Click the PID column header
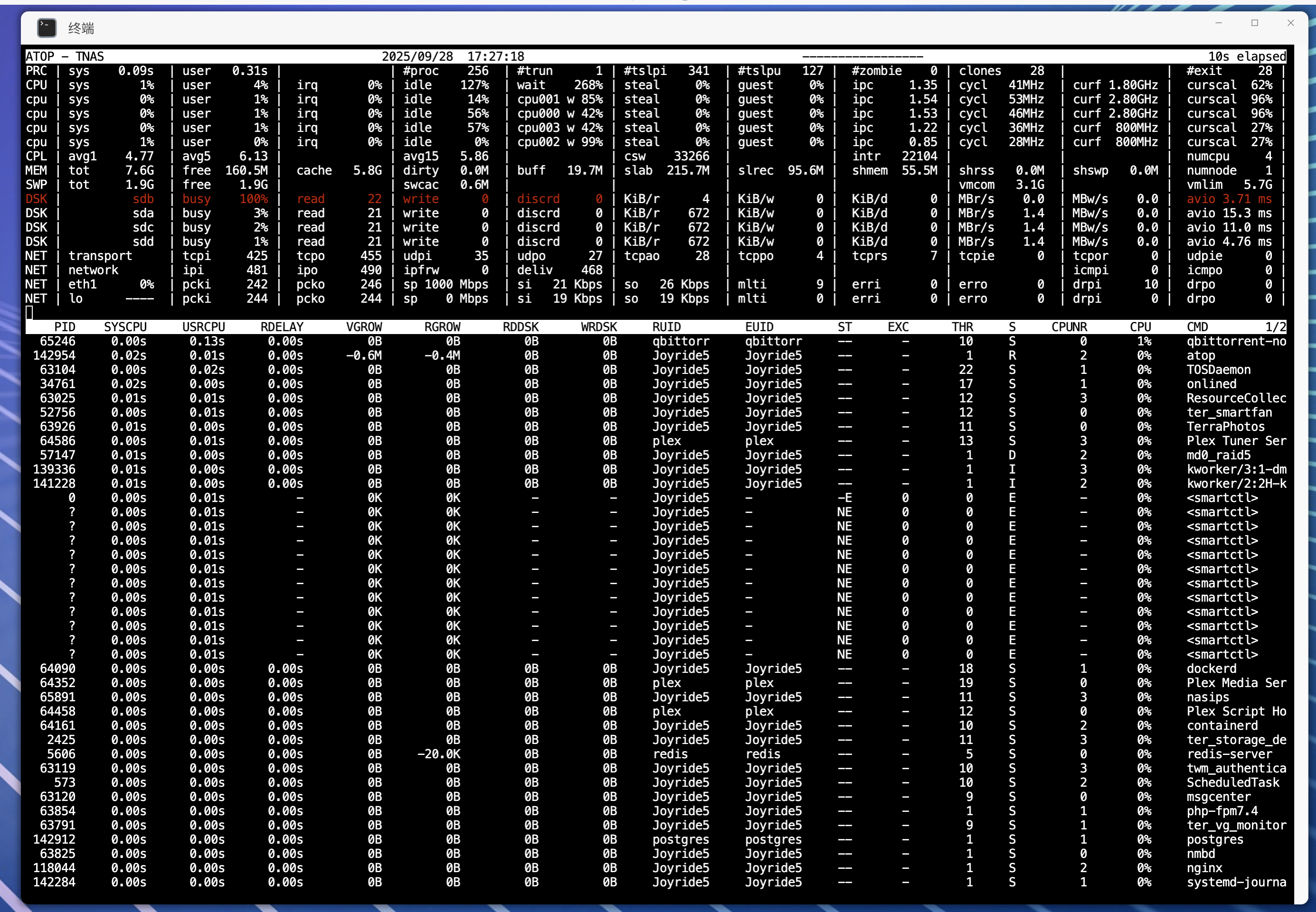Image resolution: width=1316 pixels, height=912 pixels. click(64, 327)
